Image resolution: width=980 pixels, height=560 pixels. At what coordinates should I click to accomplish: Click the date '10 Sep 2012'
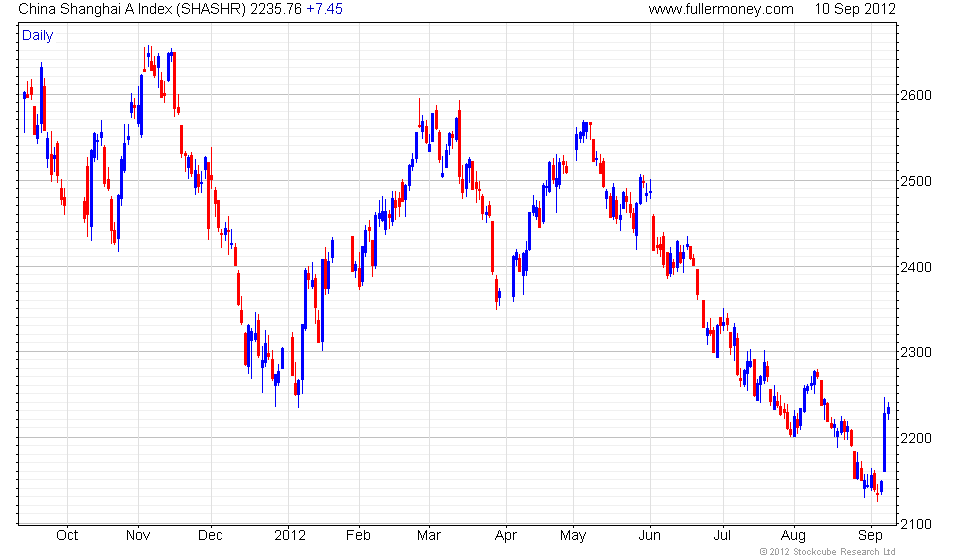pyautogui.click(x=854, y=9)
